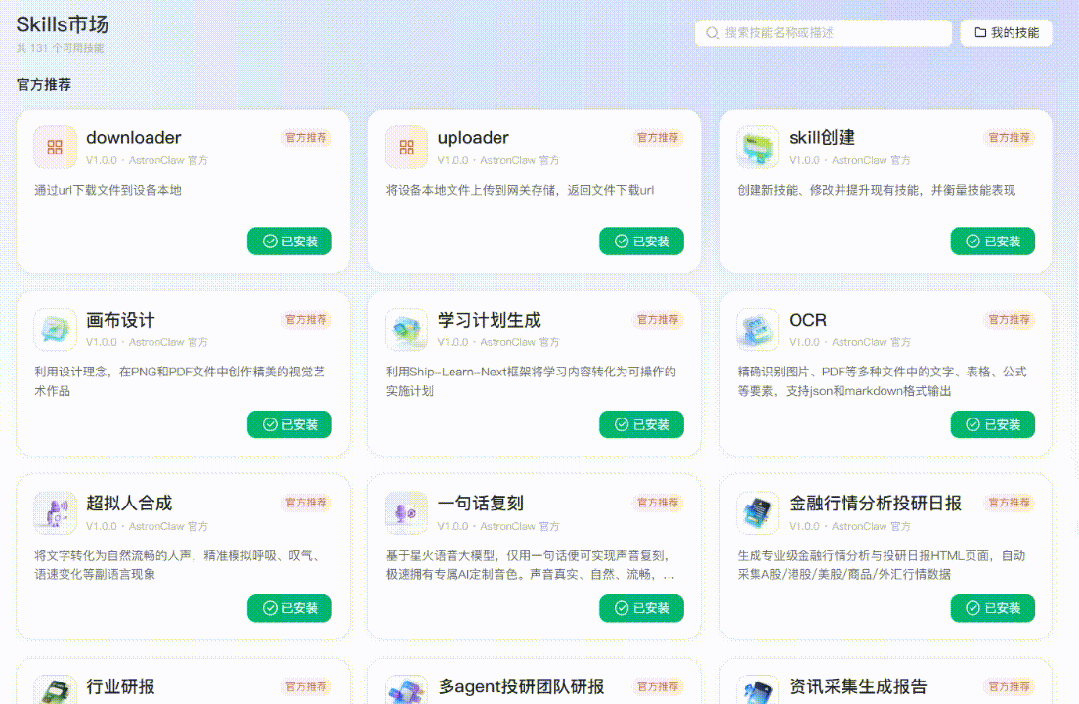Viewport: 1079px width, 704px height.
Task: Click the 已安装 button on 画布设计 card
Action: coord(289,424)
